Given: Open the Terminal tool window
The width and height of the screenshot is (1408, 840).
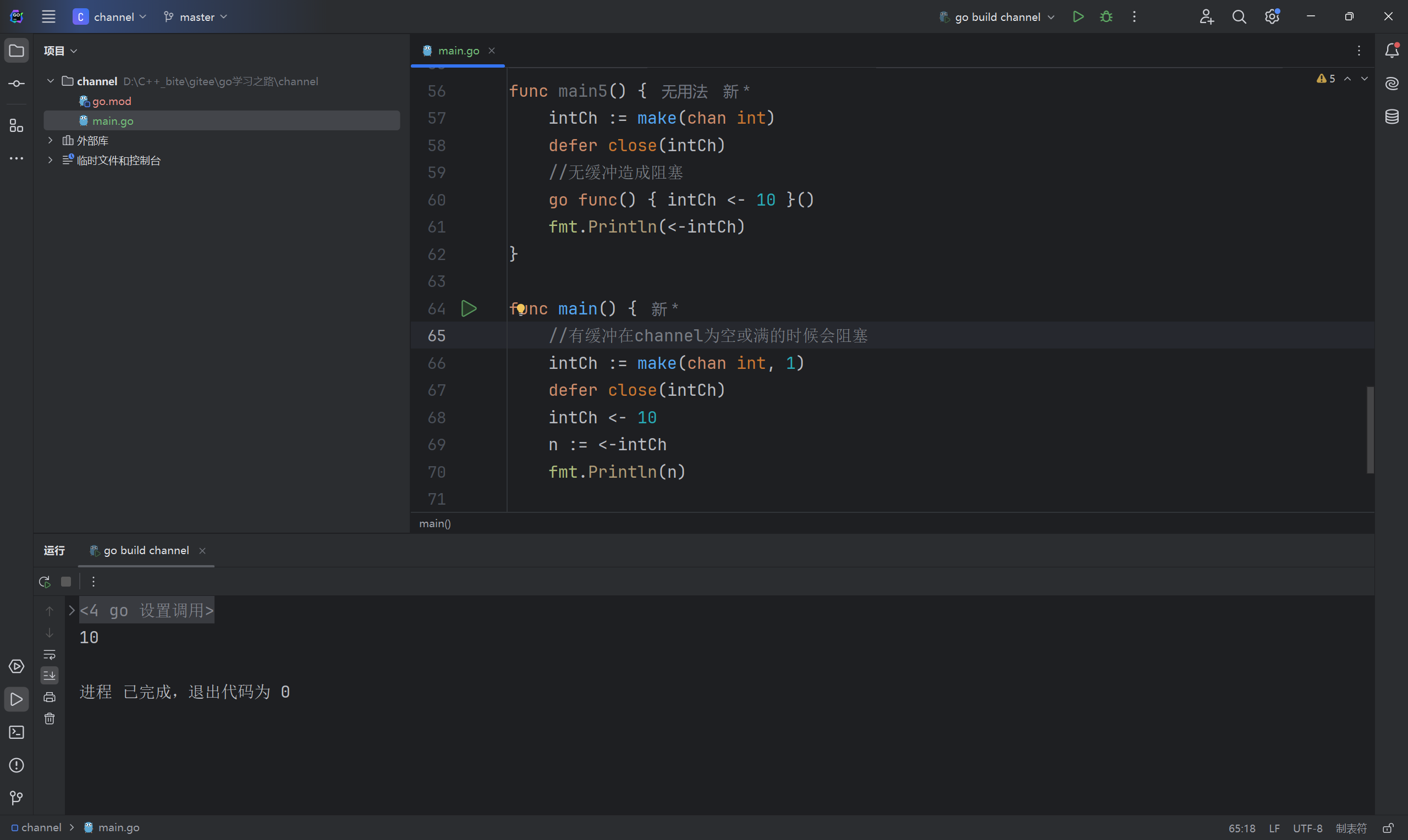Looking at the screenshot, I should 16,732.
